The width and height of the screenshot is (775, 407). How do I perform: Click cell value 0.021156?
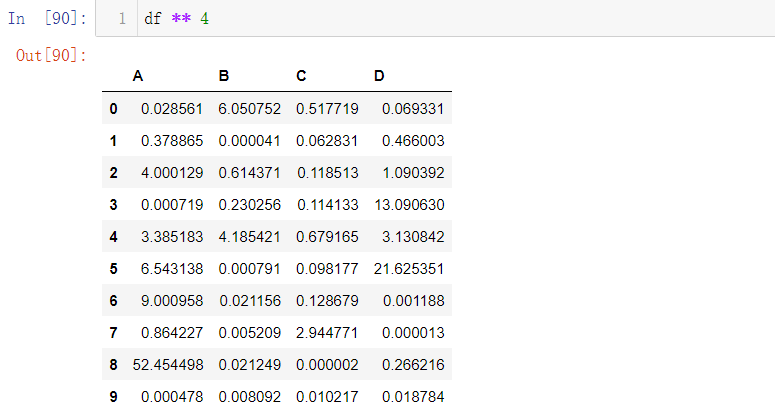[x=250, y=301]
